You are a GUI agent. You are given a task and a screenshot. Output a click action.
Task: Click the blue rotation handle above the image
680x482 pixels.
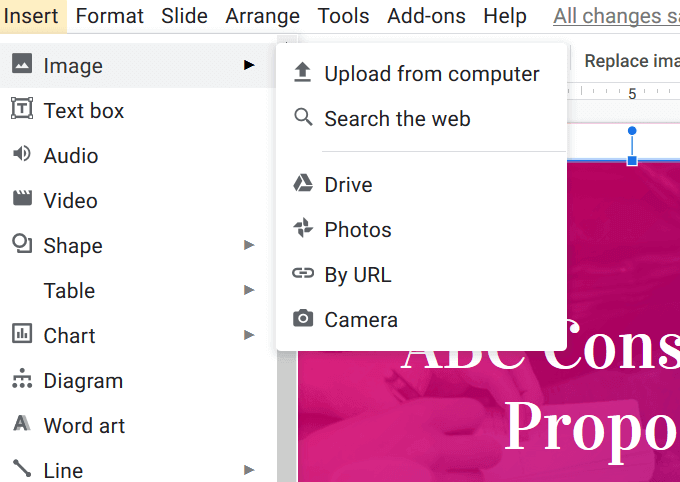click(632, 131)
